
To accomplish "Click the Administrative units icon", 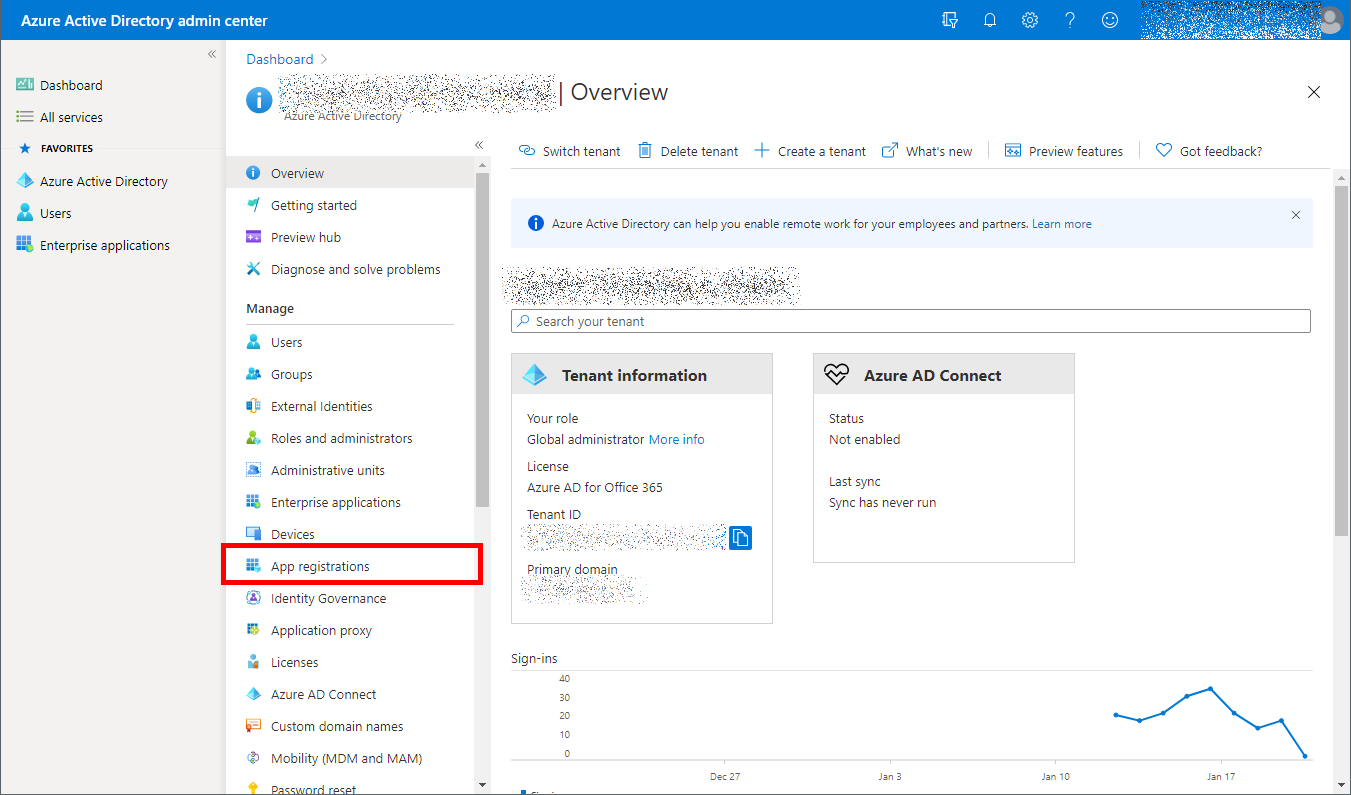I will 253,470.
